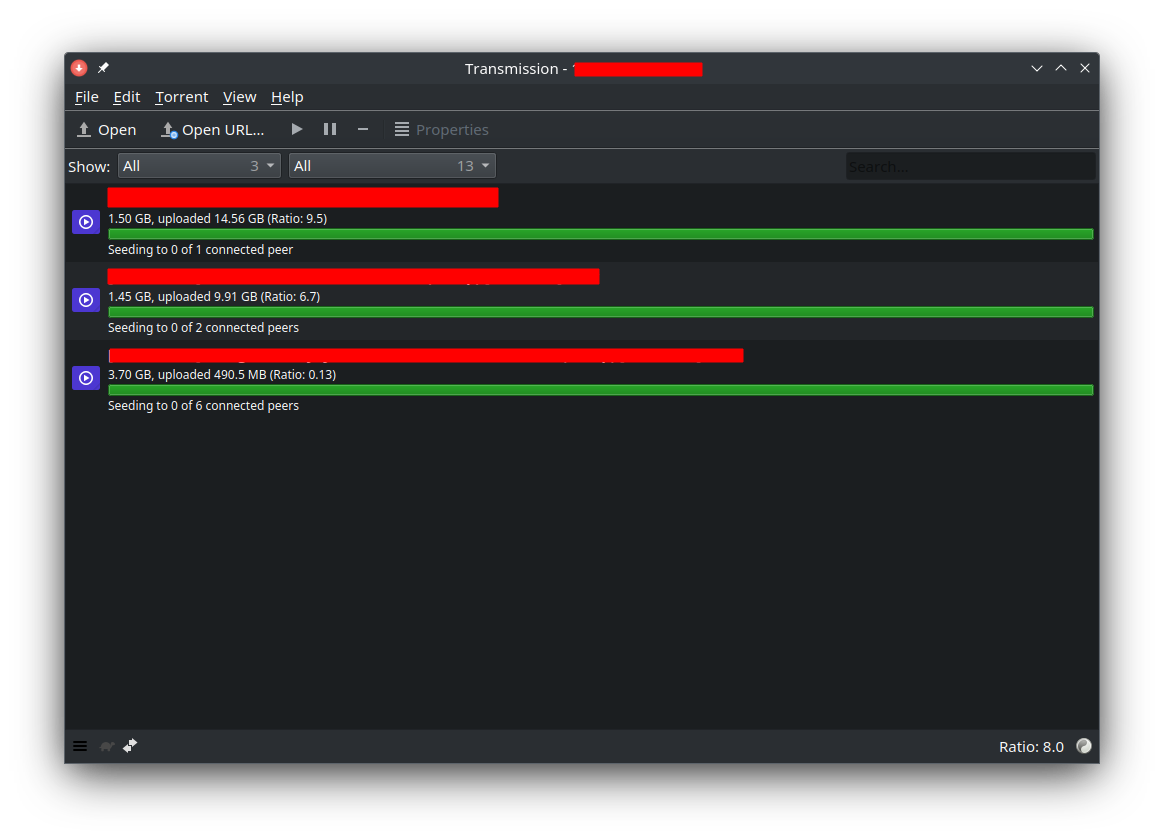
Task: Click the first torrent's green progress bar
Action: (600, 233)
